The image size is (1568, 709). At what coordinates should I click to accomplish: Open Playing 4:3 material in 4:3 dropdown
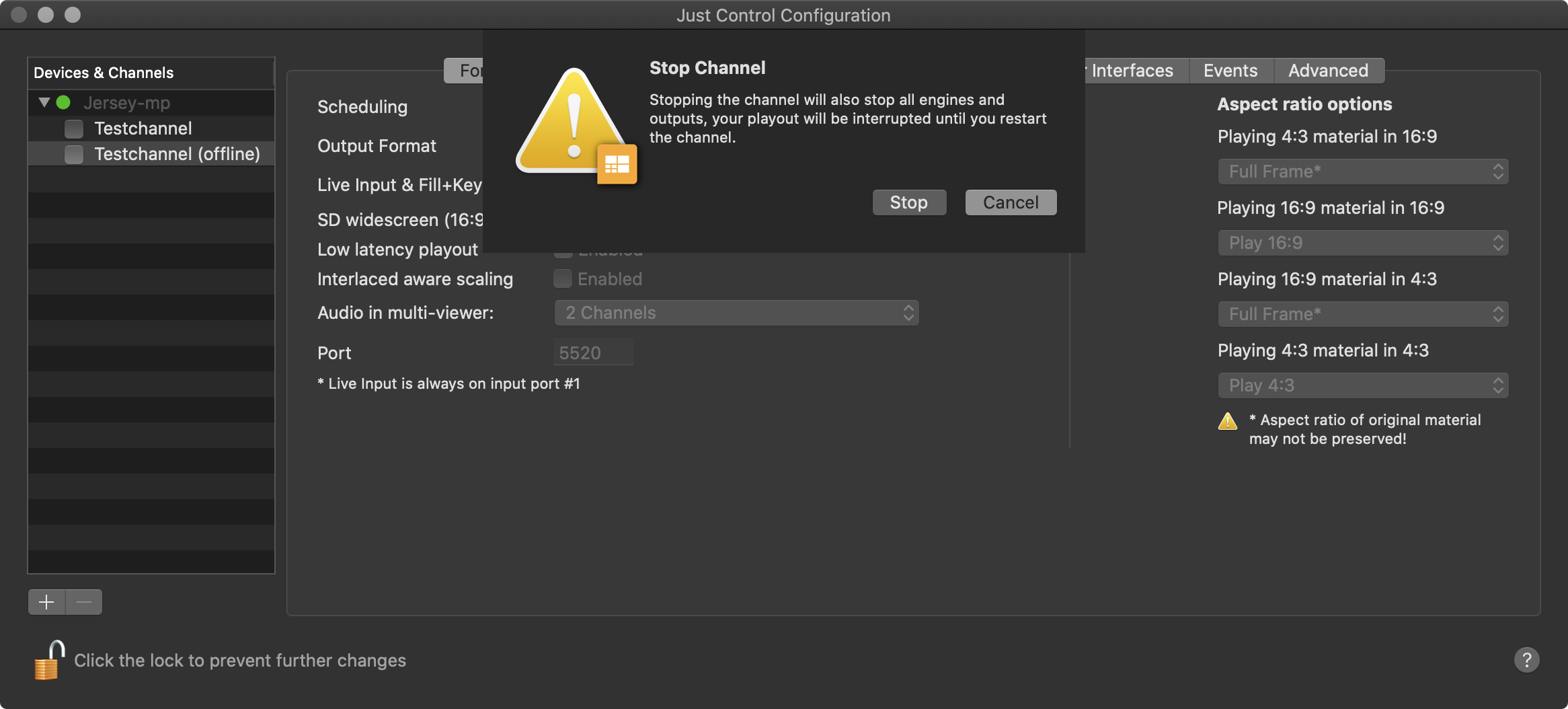click(x=1363, y=385)
